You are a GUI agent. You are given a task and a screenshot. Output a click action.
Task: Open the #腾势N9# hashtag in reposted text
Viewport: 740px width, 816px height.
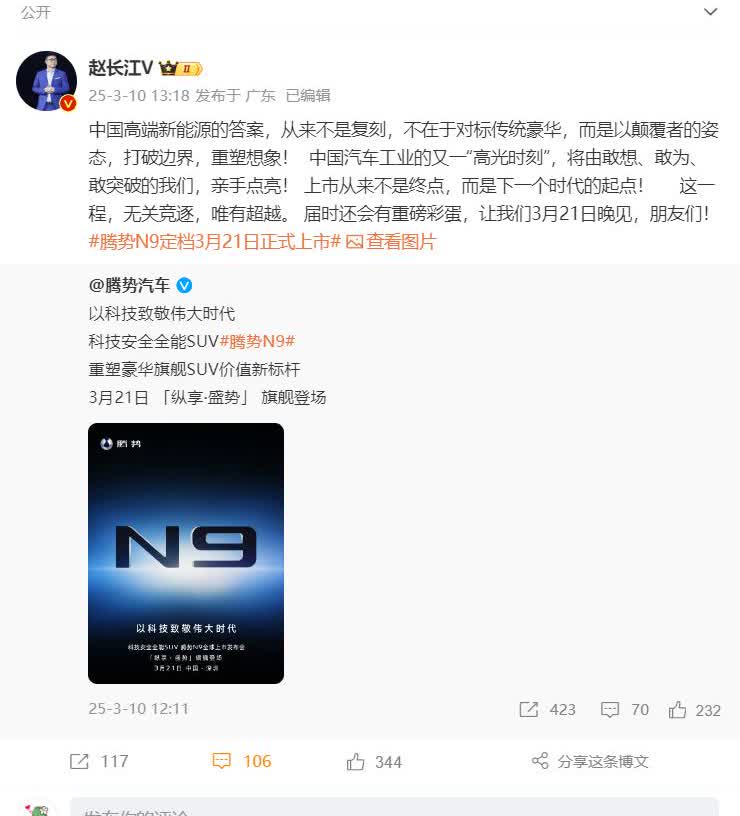point(258,341)
